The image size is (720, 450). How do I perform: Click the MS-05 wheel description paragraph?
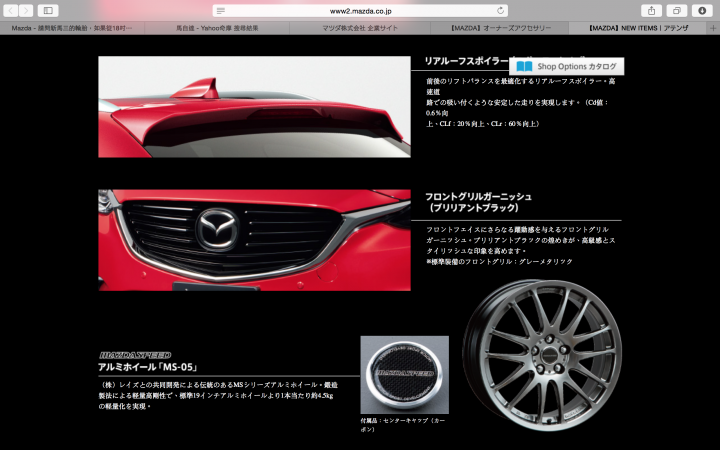pyautogui.click(x=218, y=395)
